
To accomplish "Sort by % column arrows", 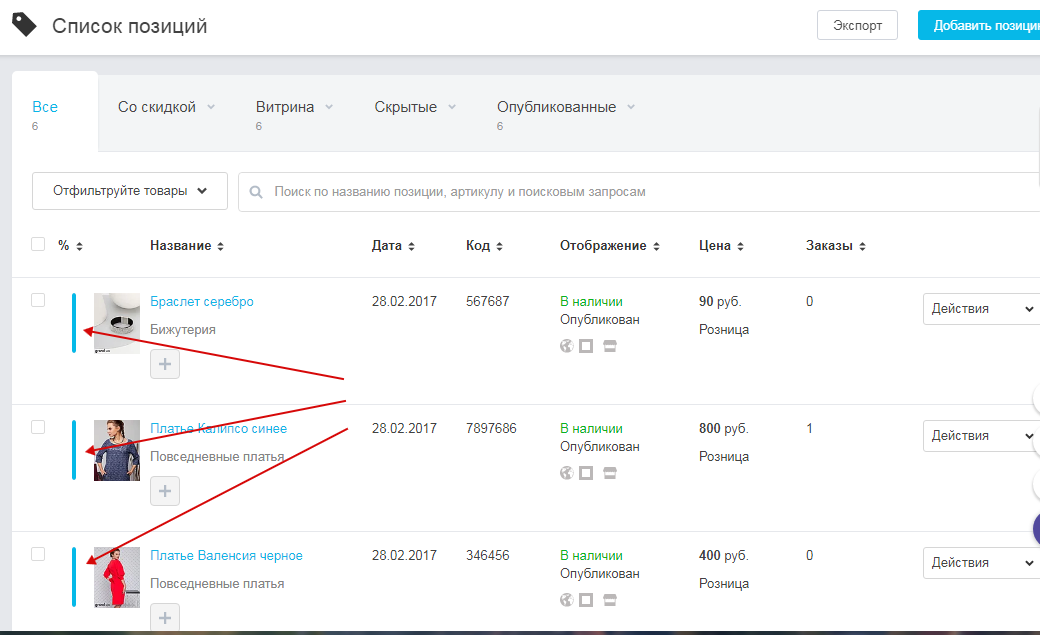I will point(80,246).
